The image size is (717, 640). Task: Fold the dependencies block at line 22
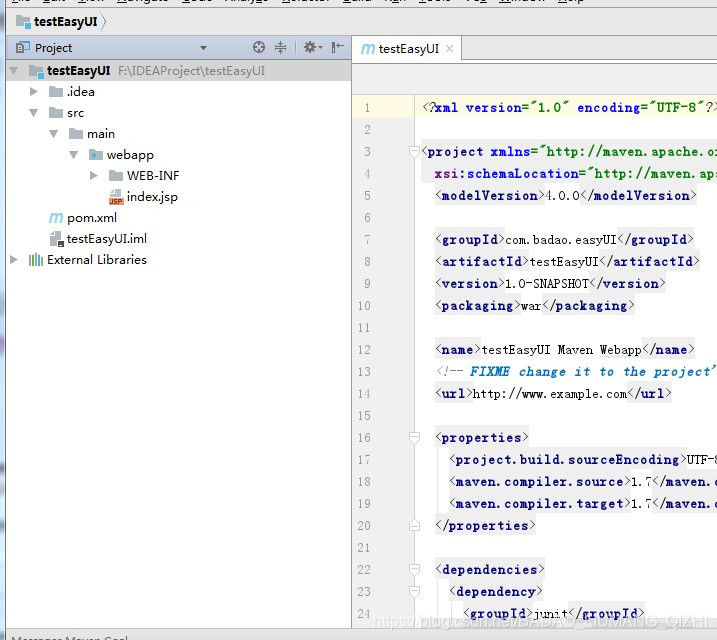point(414,569)
